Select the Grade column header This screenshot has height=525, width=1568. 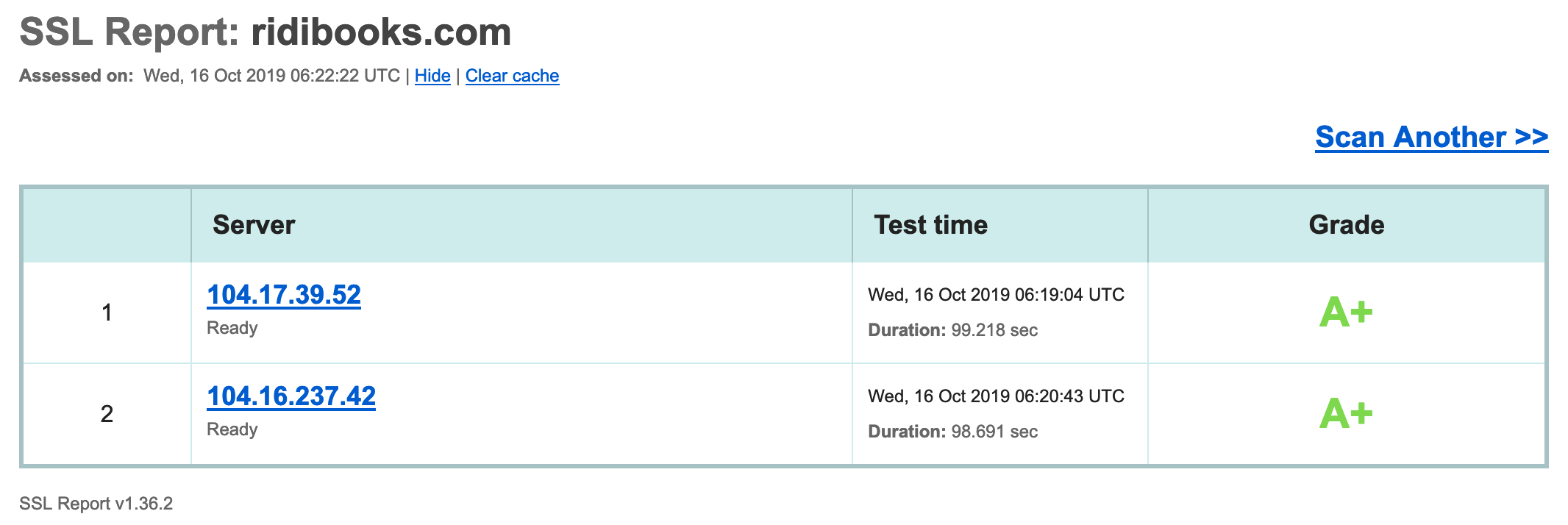pyautogui.click(x=1347, y=225)
